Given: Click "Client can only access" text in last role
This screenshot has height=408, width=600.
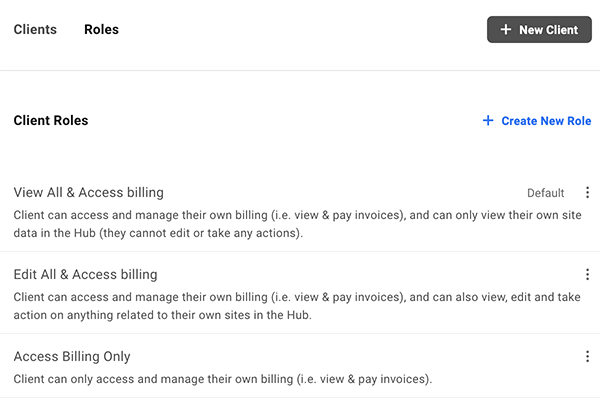Looking at the screenshot, I should [80, 379].
